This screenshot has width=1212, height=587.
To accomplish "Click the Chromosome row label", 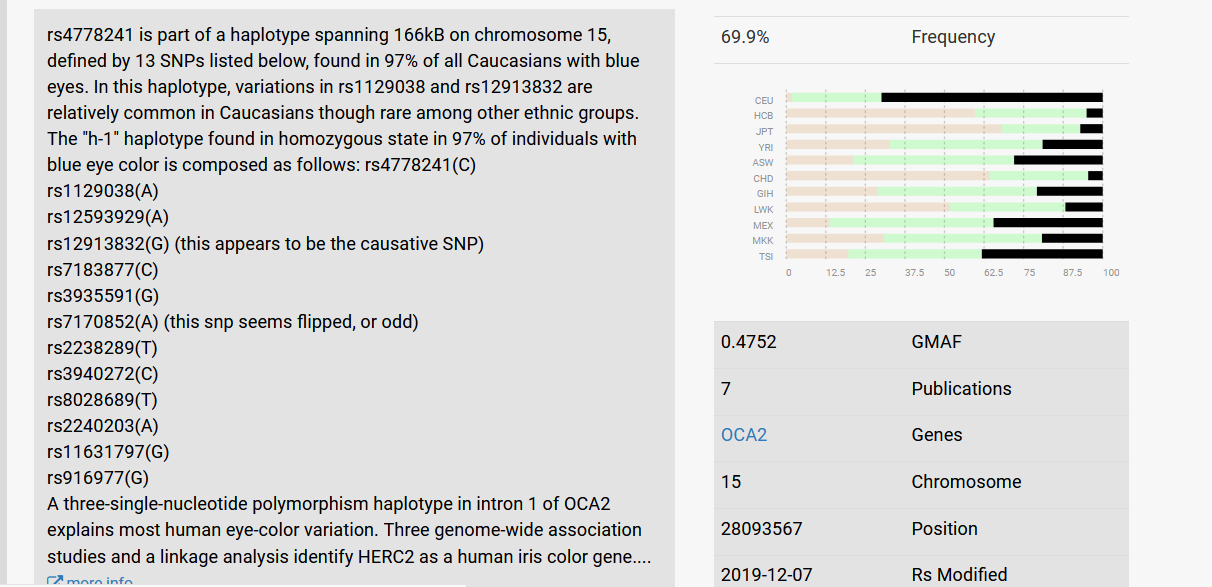I will pyautogui.click(x=966, y=482).
